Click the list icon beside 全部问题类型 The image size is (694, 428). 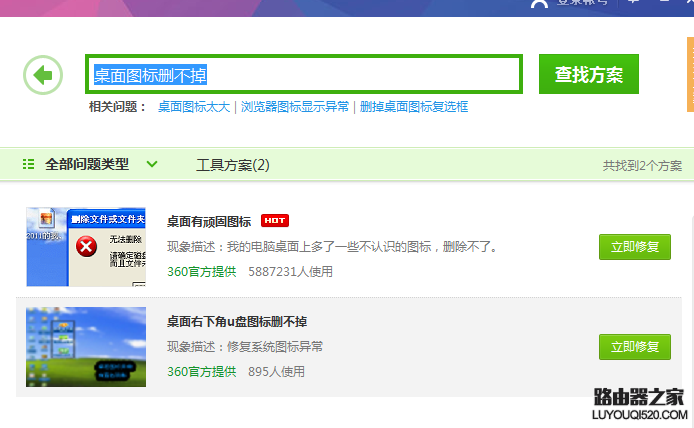(28, 164)
